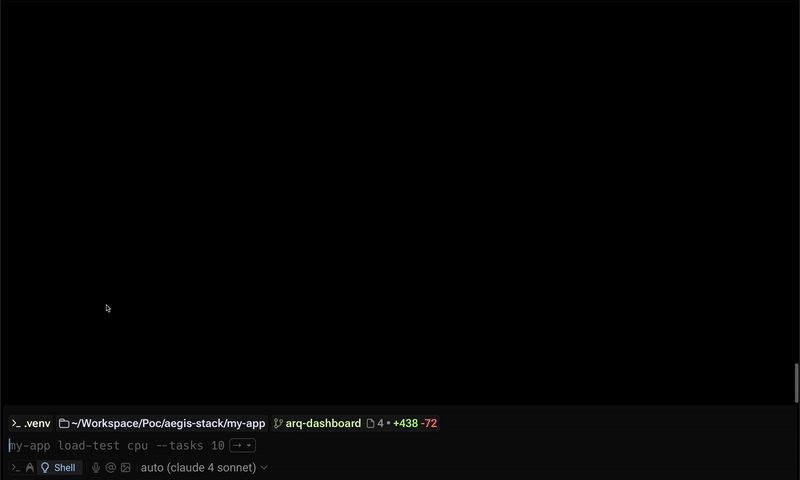
Task: Click the changed files document icon
Action: (370, 423)
